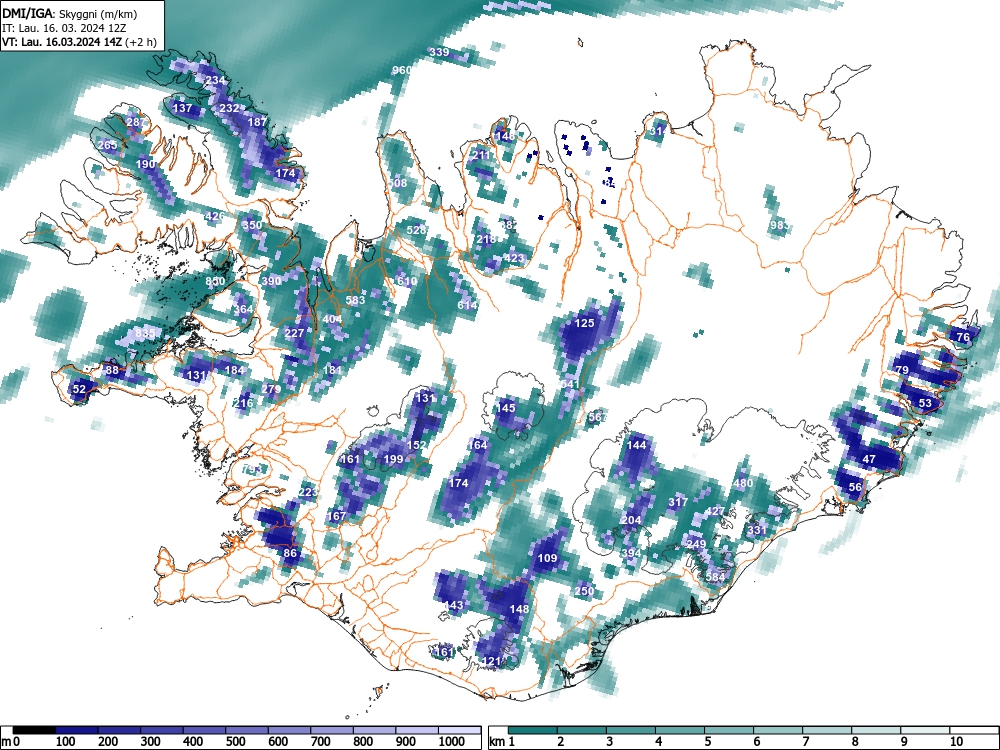1000x750 pixels.
Task: Click the visibility value 541 on the map
Action: pyautogui.click(x=570, y=385)
